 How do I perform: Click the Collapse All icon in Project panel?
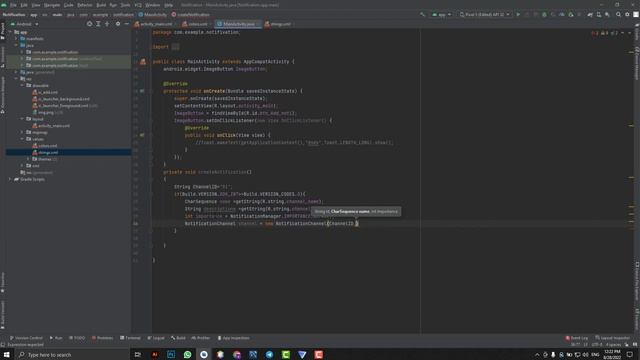click(x=107, y=24)
